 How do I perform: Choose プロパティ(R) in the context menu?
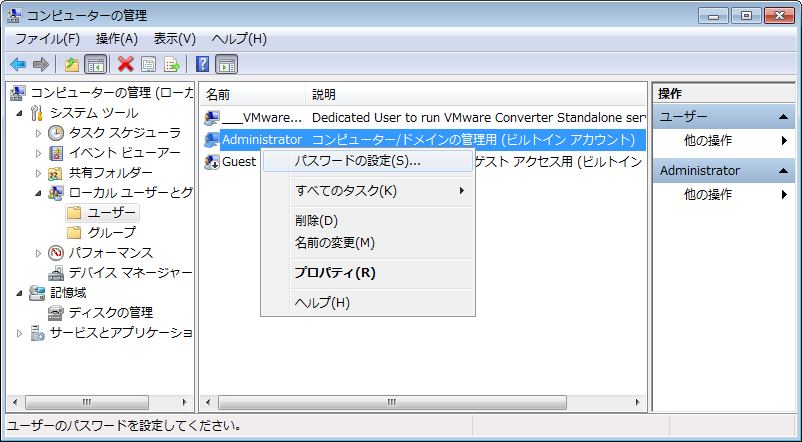pos(368,273)
